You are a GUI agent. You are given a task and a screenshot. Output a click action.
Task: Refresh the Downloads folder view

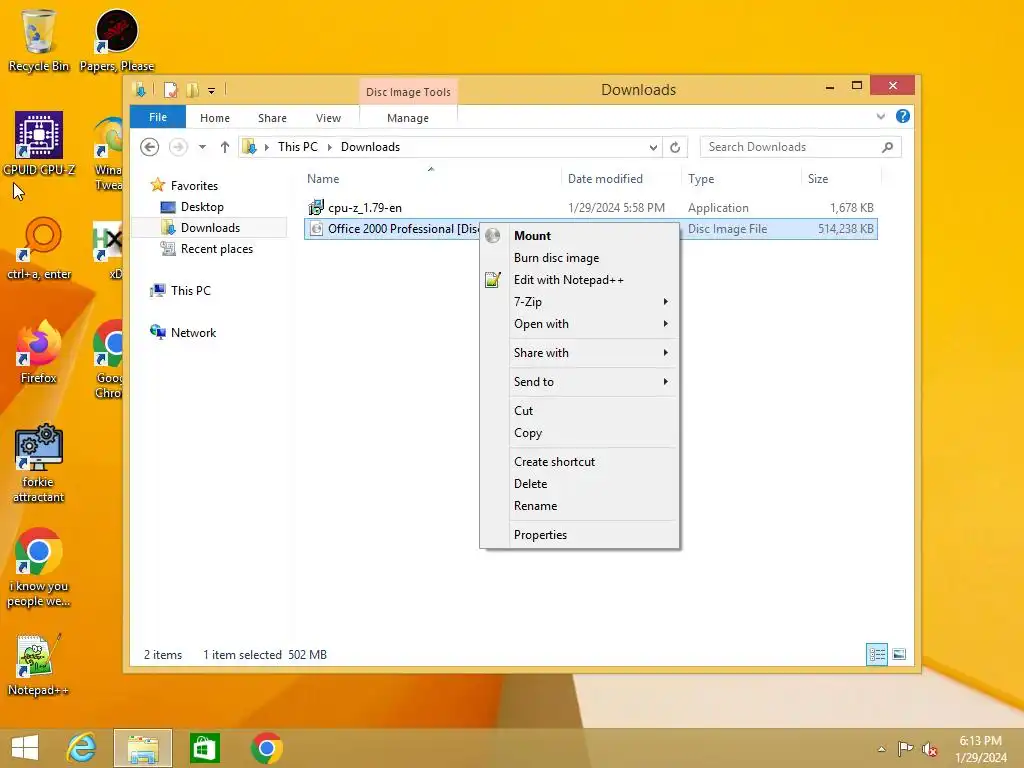click(675, 147)
